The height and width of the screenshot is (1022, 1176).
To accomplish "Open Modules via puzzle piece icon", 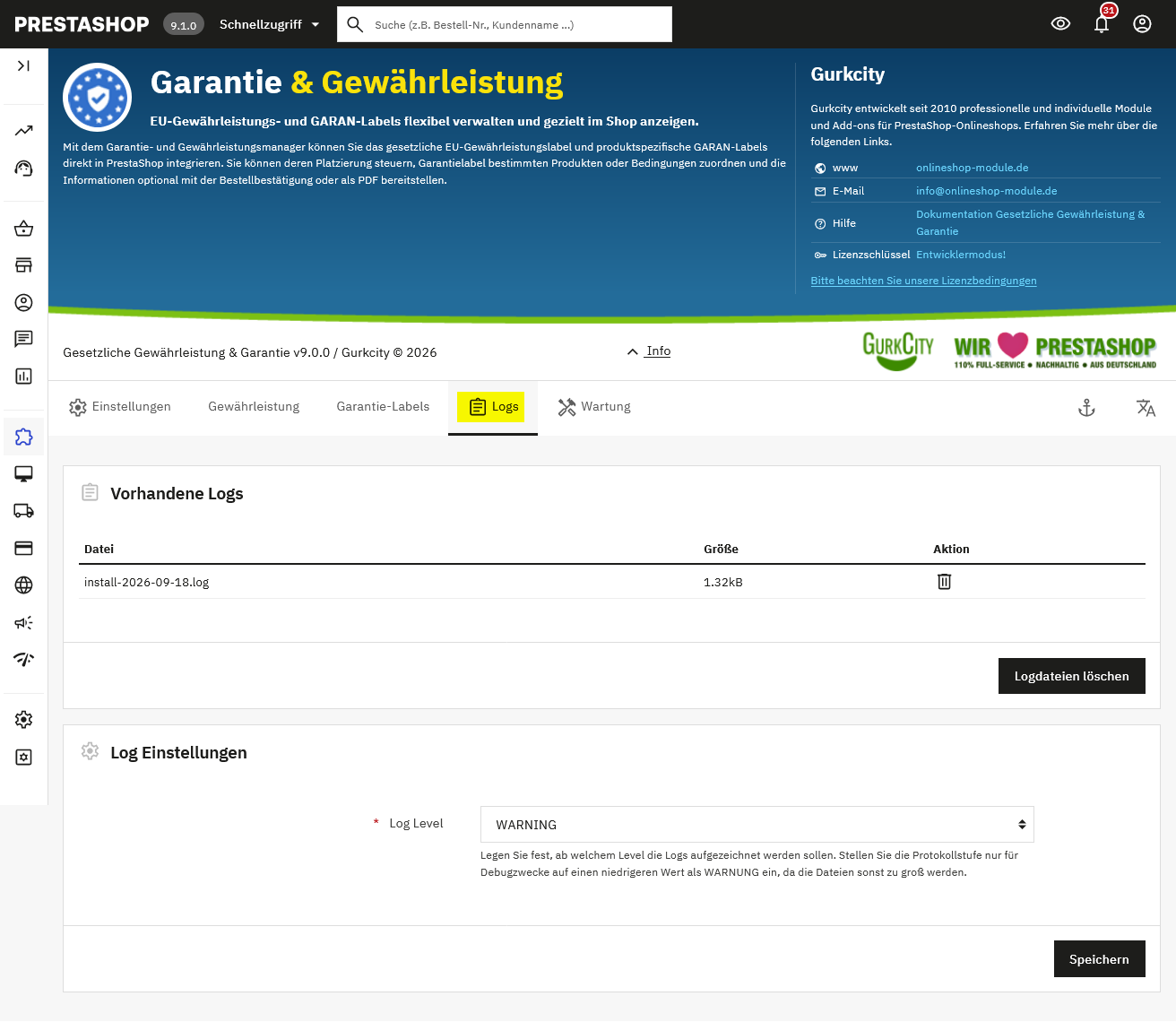I will click(23, 437).
